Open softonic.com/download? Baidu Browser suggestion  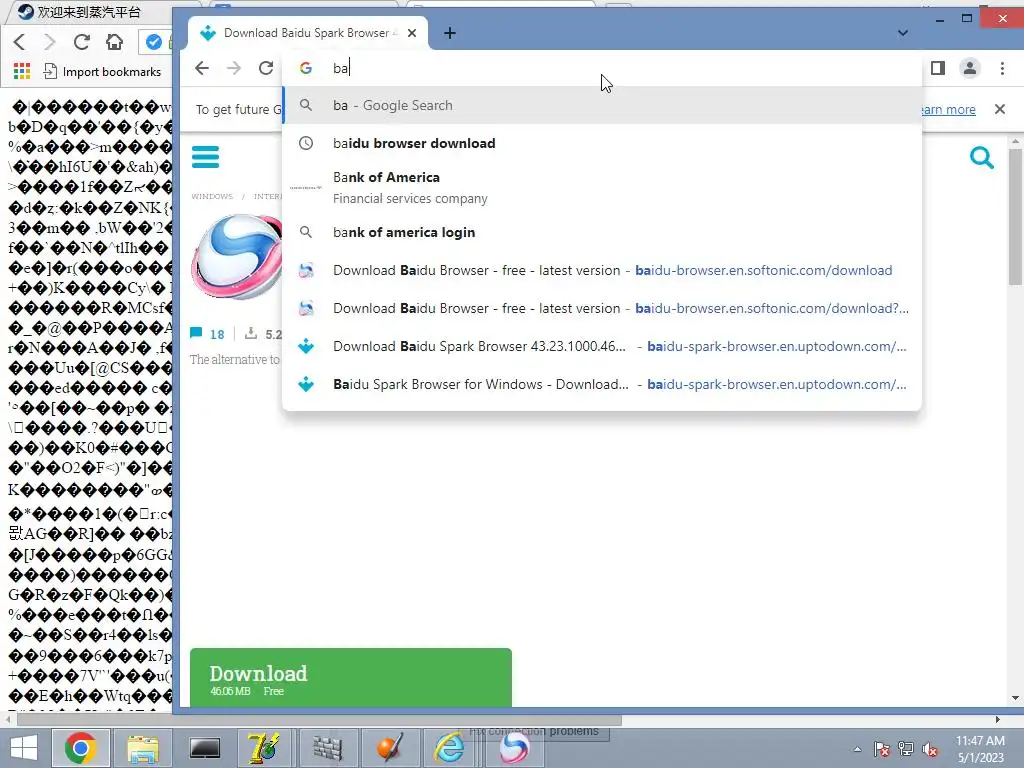[x=602, y=308]
